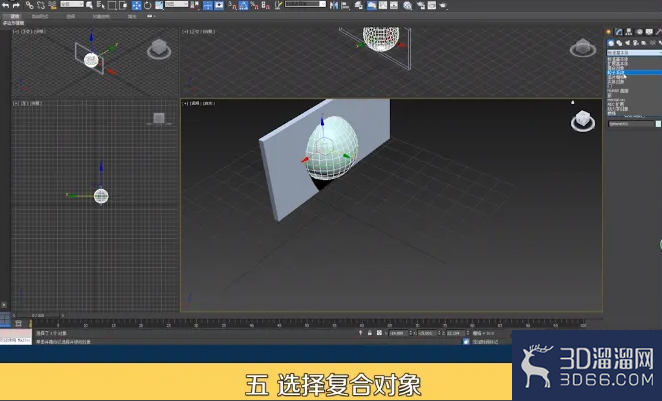Click the Bind to Space Warp icon

[52, 5]
